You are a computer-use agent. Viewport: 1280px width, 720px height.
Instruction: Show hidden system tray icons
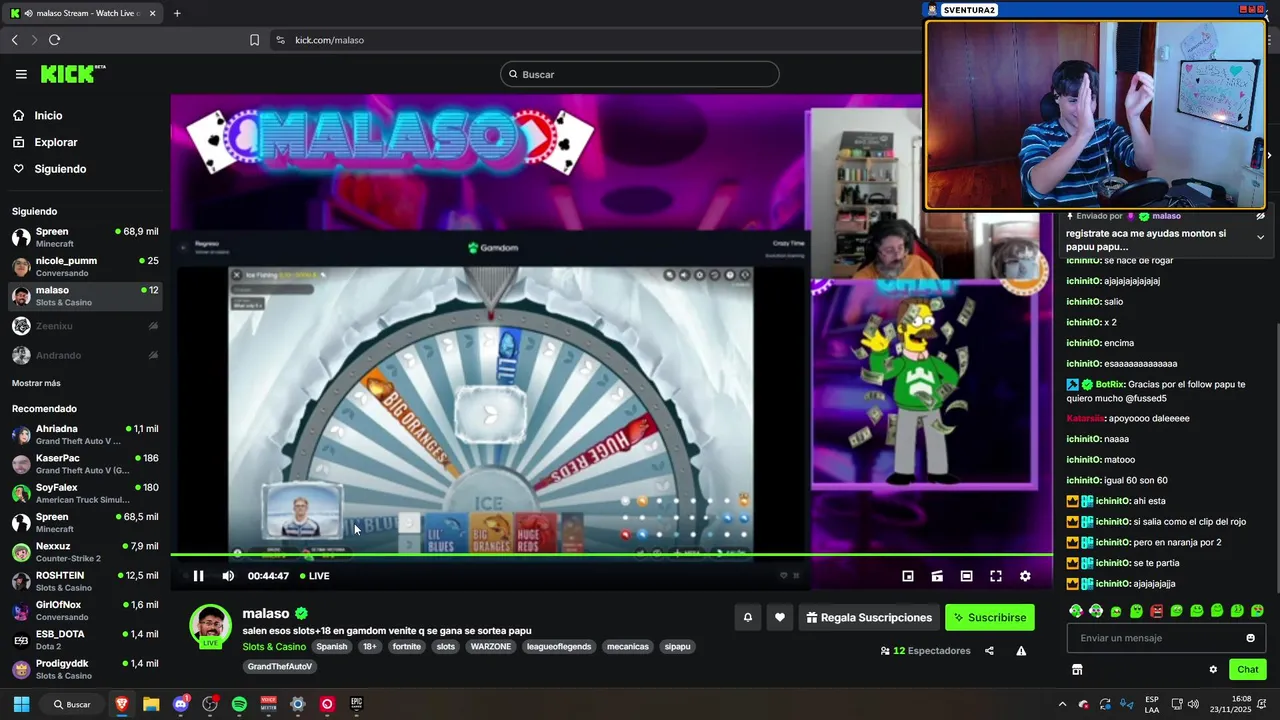coord(1062,704)
